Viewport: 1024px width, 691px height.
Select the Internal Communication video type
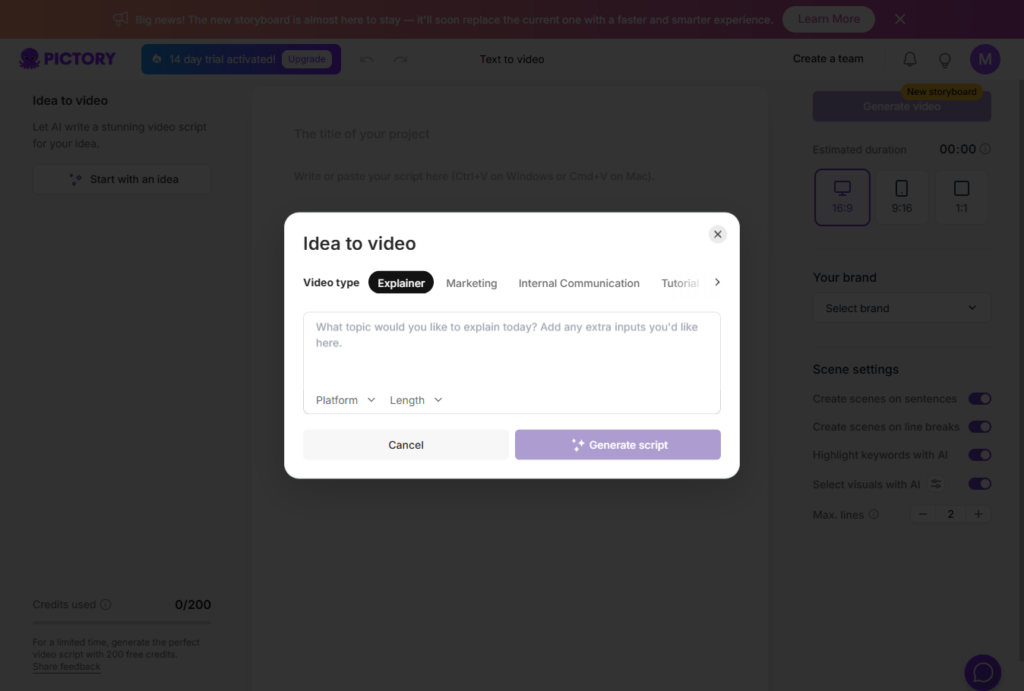tap(579, 283)
